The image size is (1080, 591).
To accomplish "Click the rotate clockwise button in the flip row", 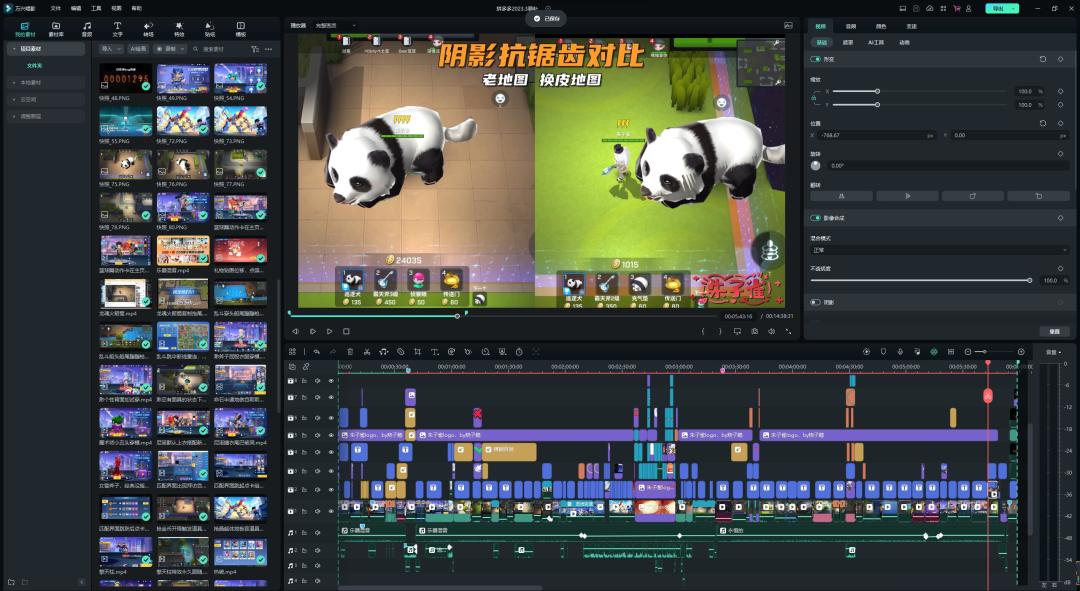I will point(973,196).
